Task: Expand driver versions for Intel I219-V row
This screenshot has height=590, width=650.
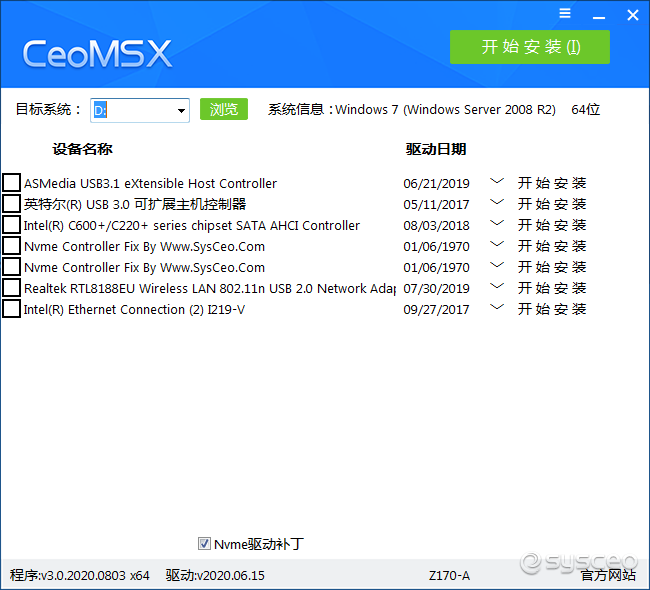Action: (x=497, y=307)
